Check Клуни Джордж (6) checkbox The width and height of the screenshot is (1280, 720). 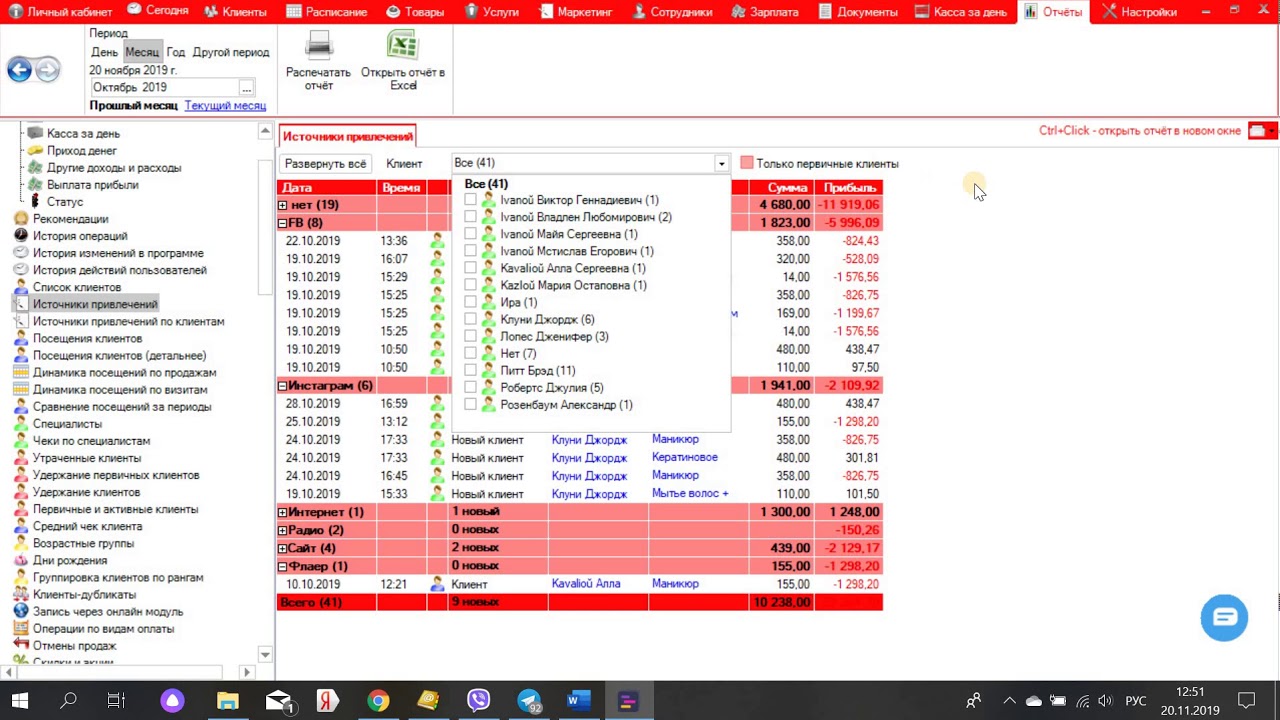[470, 319]
